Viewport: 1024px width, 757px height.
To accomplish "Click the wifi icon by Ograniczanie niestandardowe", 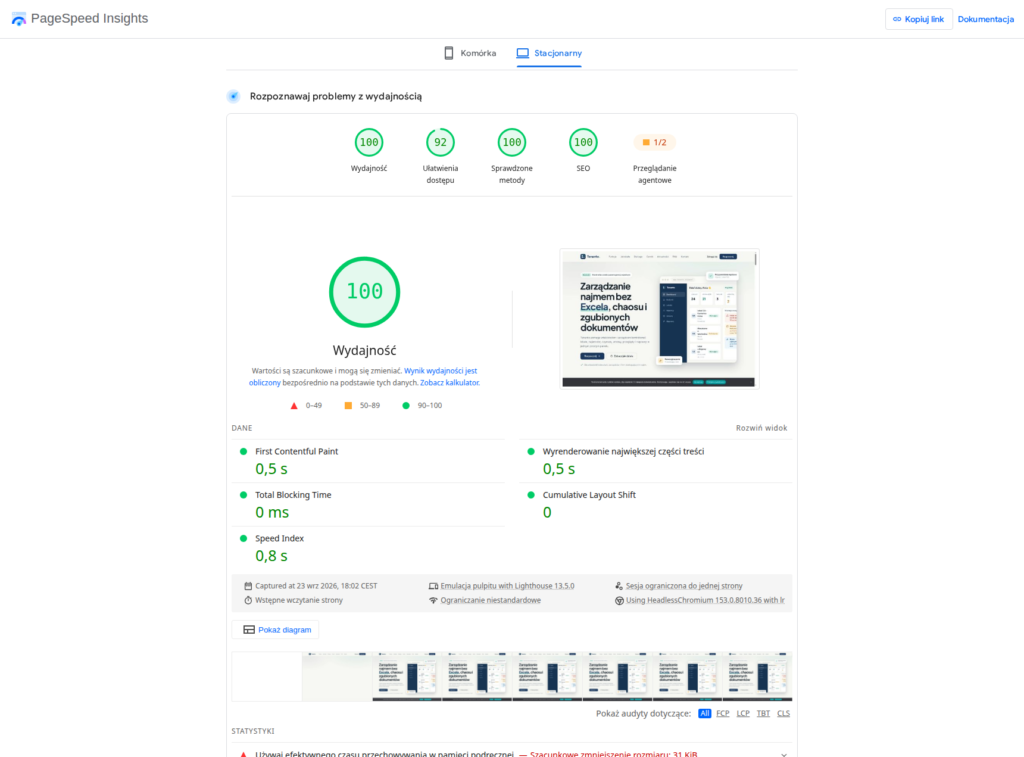I will (433, 600).
